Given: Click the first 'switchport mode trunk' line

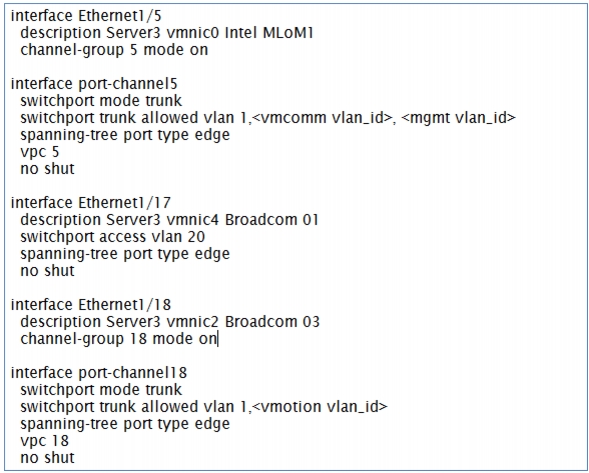Looking at the screenshot, I should click(x=101, y=101).
